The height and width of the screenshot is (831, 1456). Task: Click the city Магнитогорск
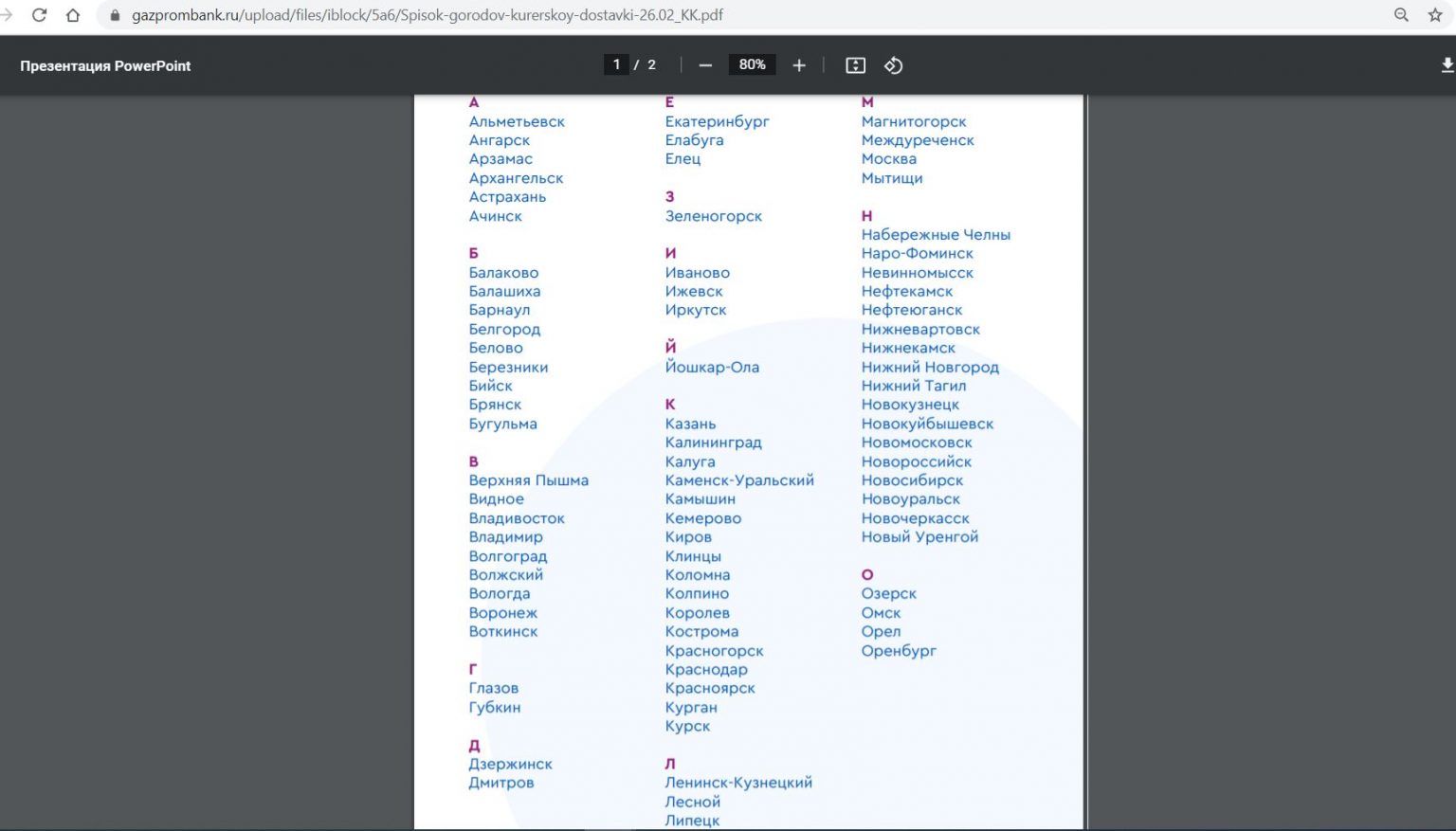click(914, 121)
